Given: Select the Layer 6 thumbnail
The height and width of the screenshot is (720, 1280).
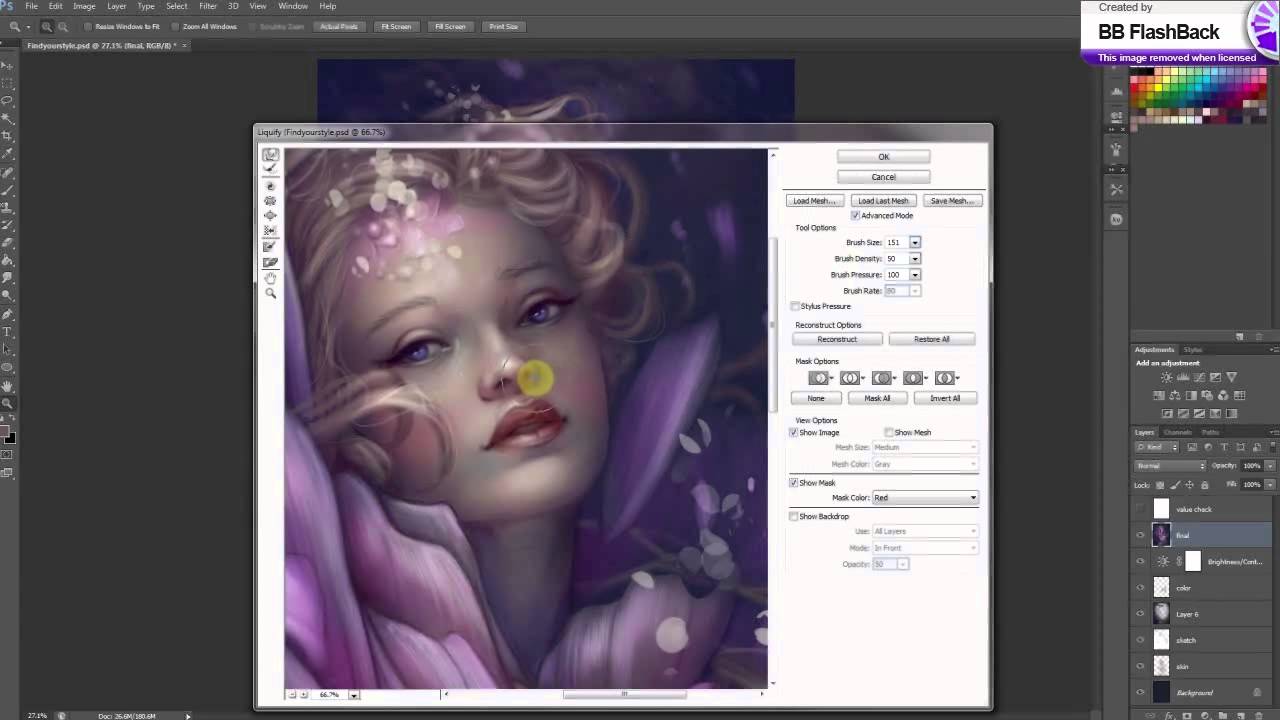Looking at the screenshot, I should (1161, 614).
